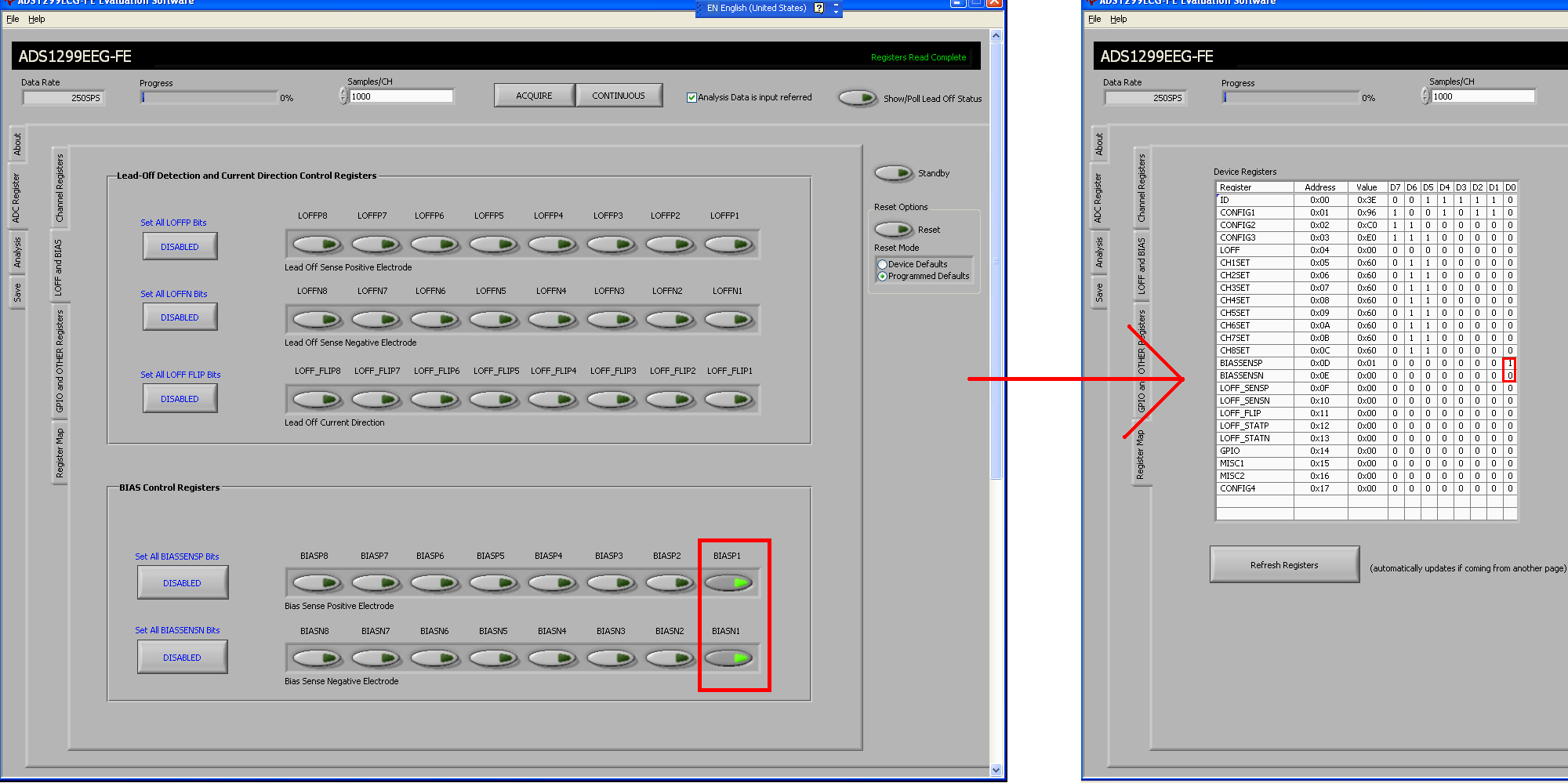Open the Help menu in the left window

[37, 19]
